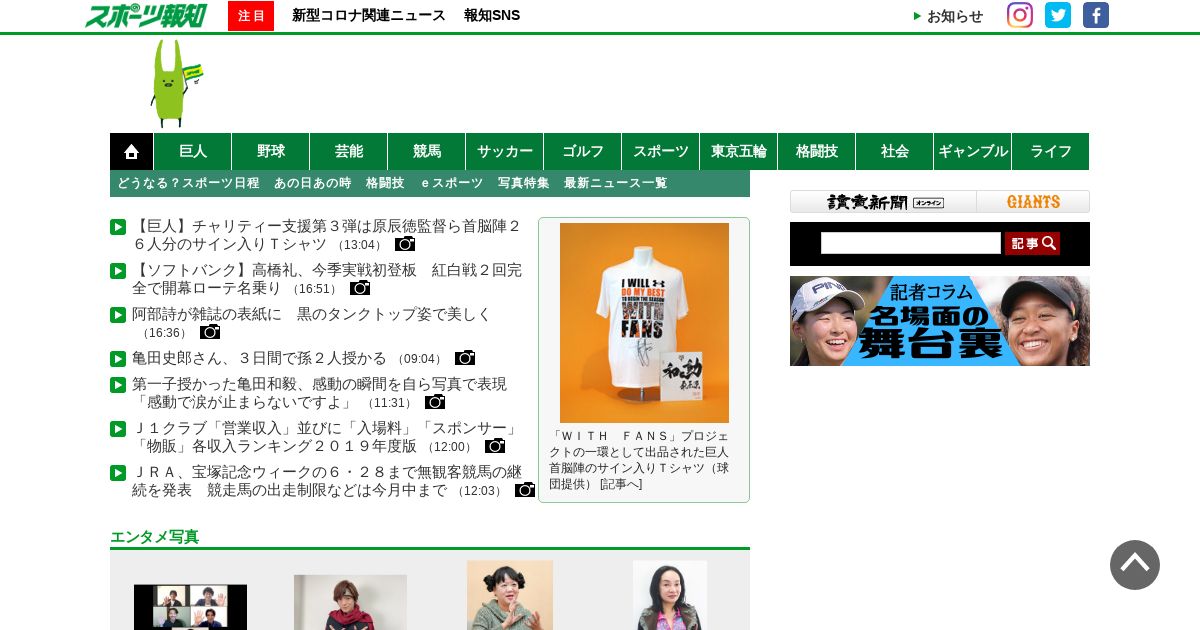Click green arrow bullet for ＪＲＡ story
Screen dimensions: 1200x630
(x=118, y=473)
